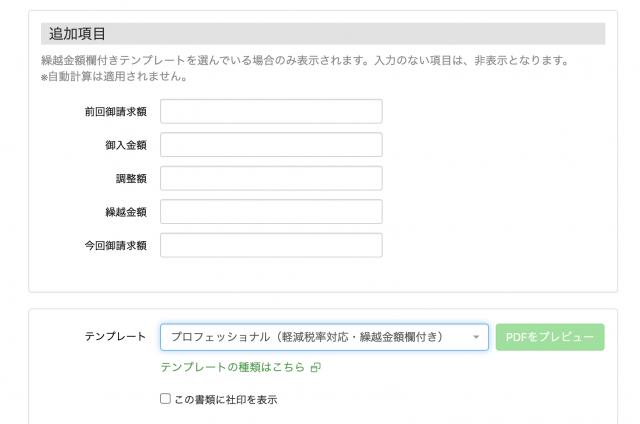Click the 調整額 label
640x424 pixels.
[x=131, y=178]
